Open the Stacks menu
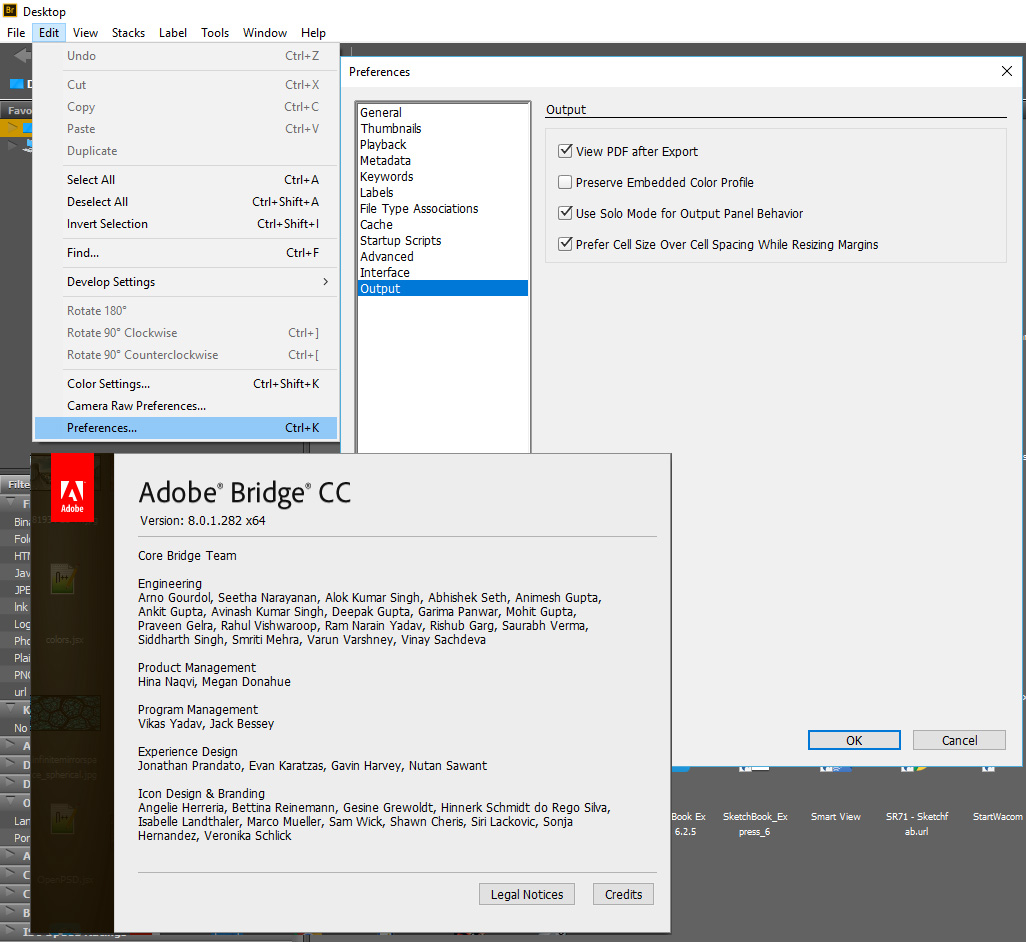This screenshot has height=942, width=1026. (128, 33)
